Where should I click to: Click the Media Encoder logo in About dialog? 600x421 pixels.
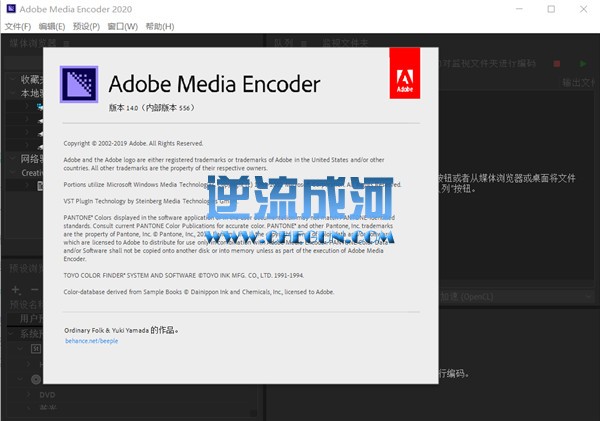click(79, 84)
